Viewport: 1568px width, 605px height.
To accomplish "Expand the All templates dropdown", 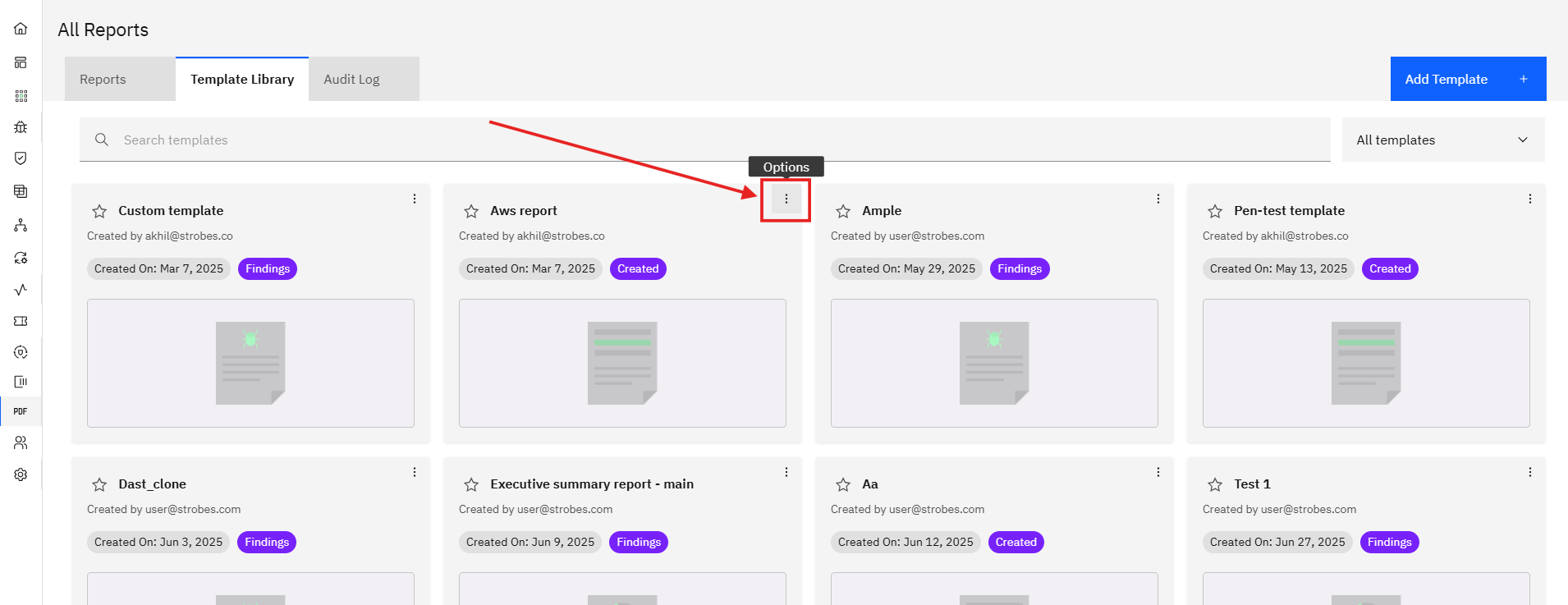I will pyautogui.click(x=1443, y=140).
